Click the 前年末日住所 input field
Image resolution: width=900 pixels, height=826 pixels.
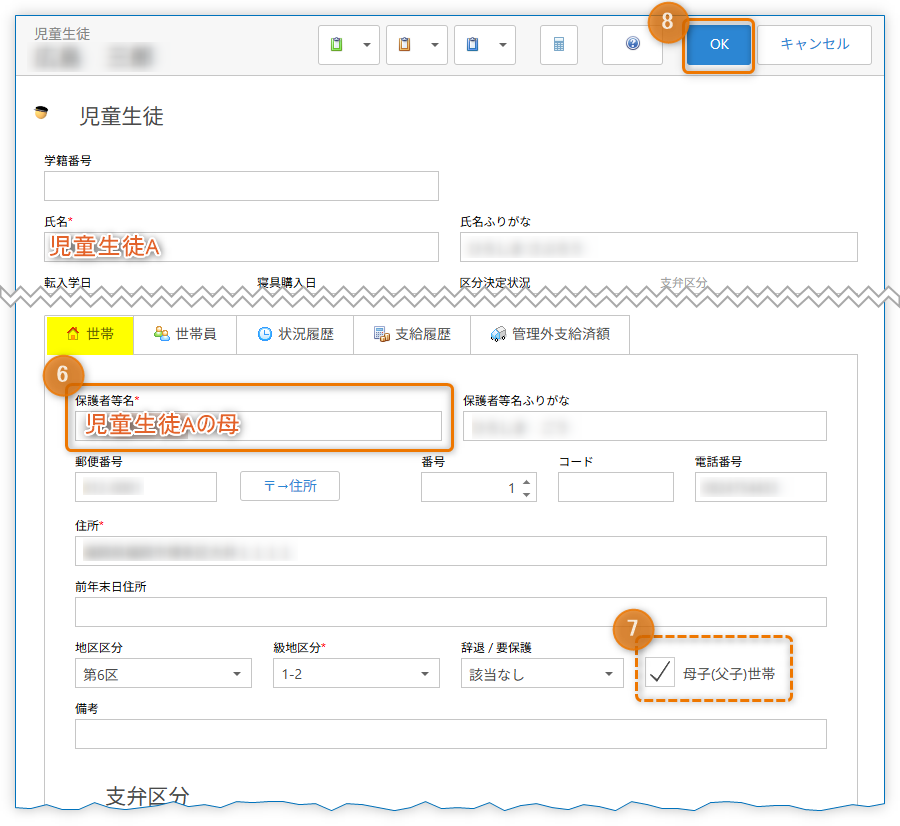click(451, 612)
